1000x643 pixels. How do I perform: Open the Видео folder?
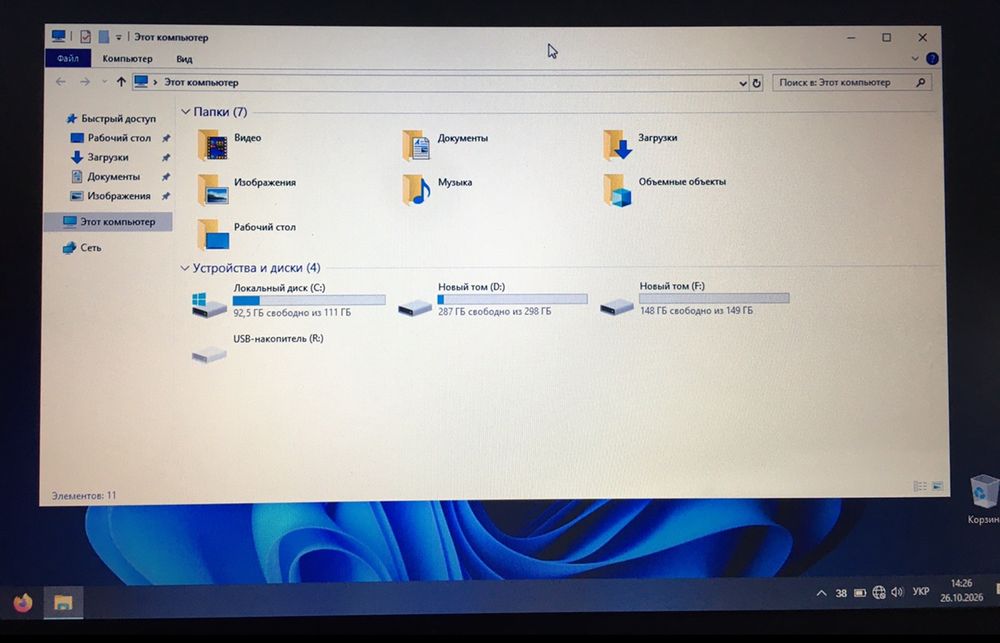click(x=230, y=144)
